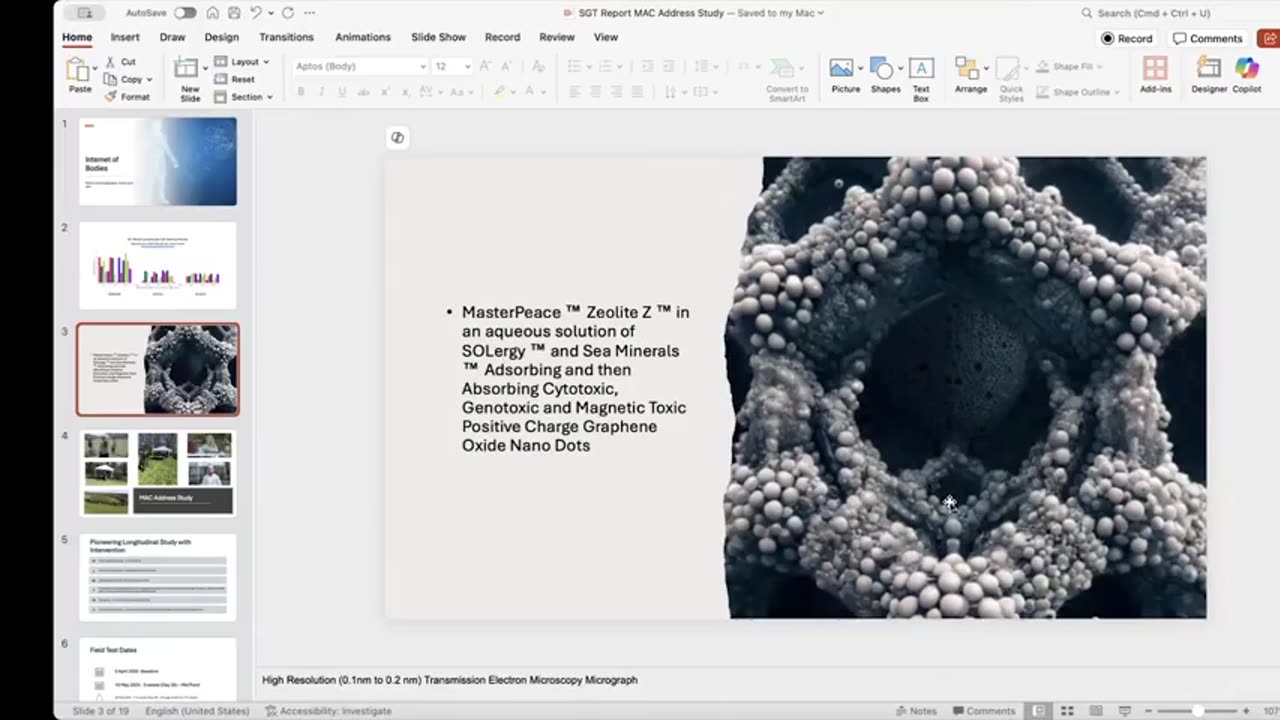Click the zoom out minus button
This screenshot has height=720, width=1280.
tap(1150, 711)
